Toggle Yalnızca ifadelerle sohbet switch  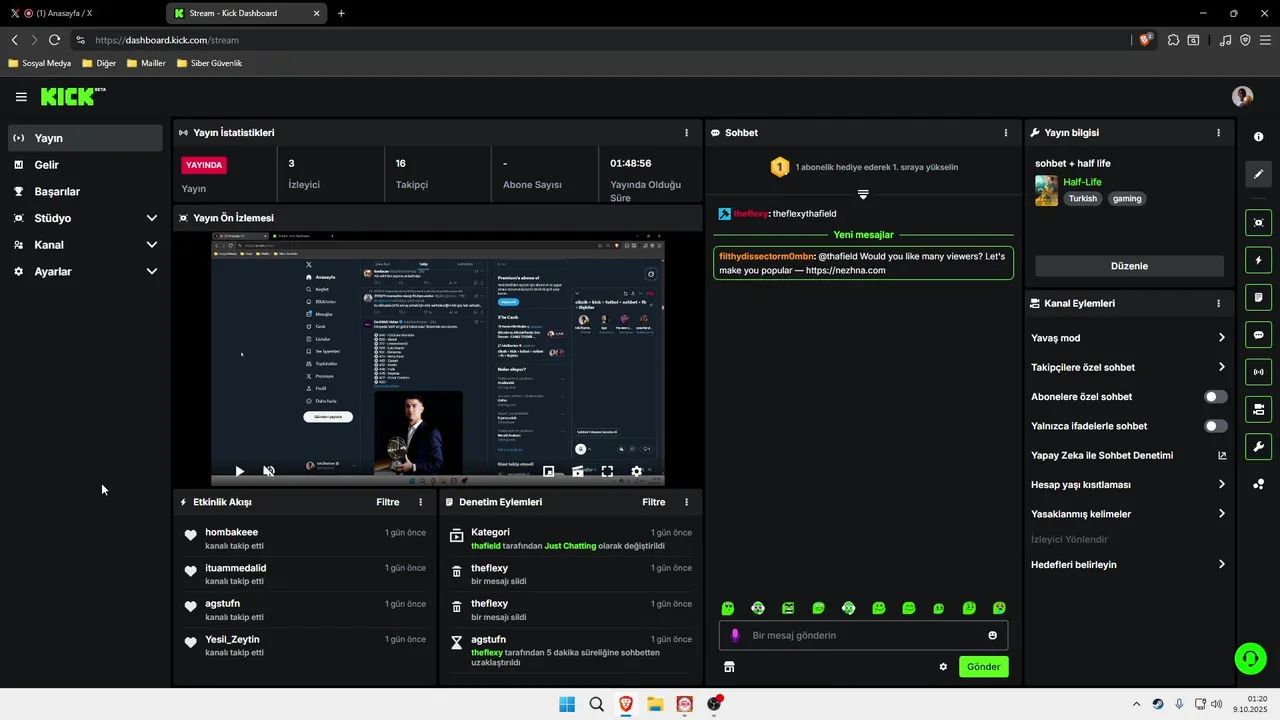click(x=1215, y=426)
